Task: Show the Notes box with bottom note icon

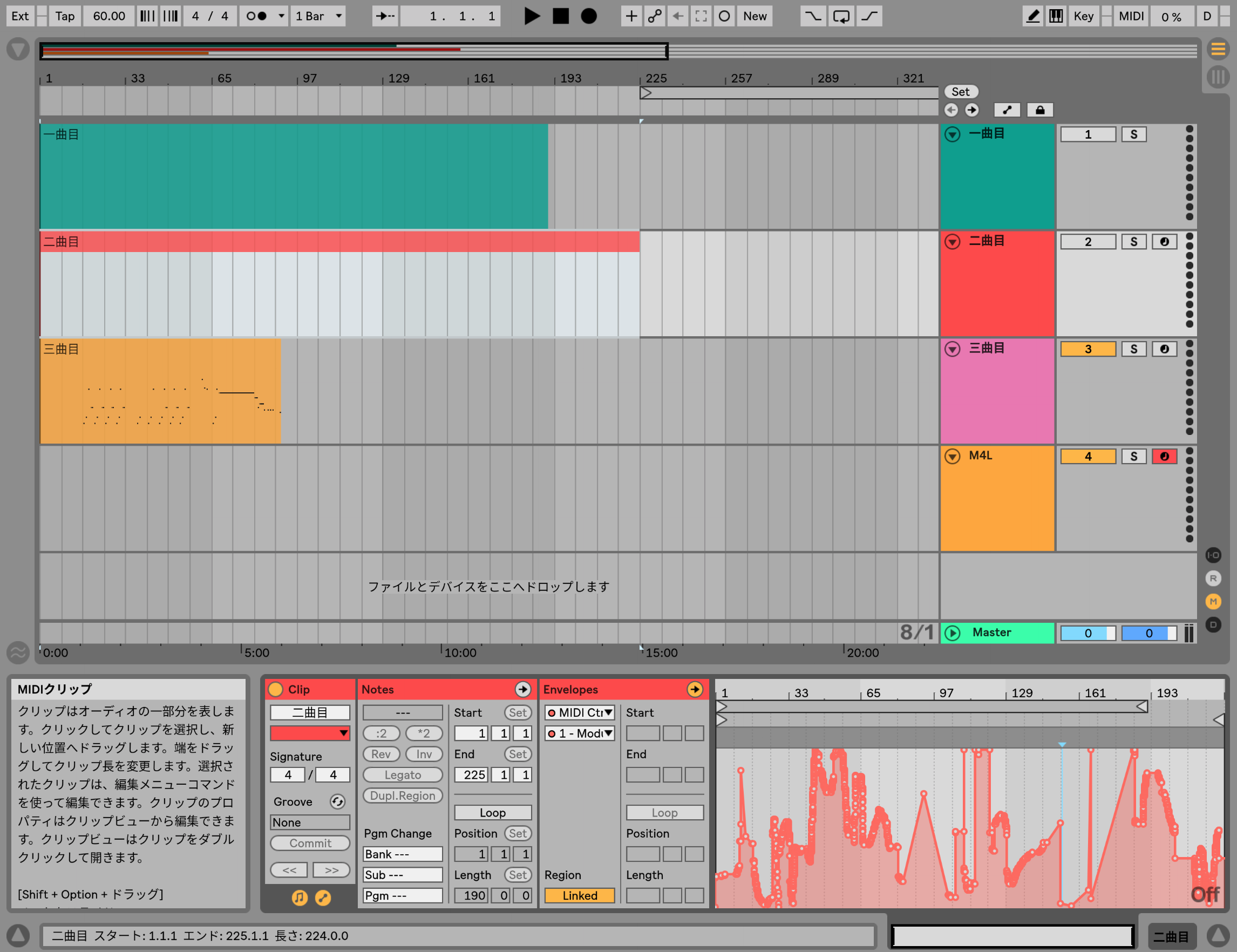Action: point(300,897)
